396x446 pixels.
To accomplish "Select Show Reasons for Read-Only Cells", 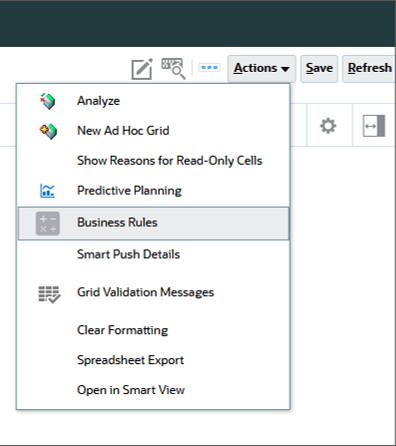I will (x=153, y=161).
